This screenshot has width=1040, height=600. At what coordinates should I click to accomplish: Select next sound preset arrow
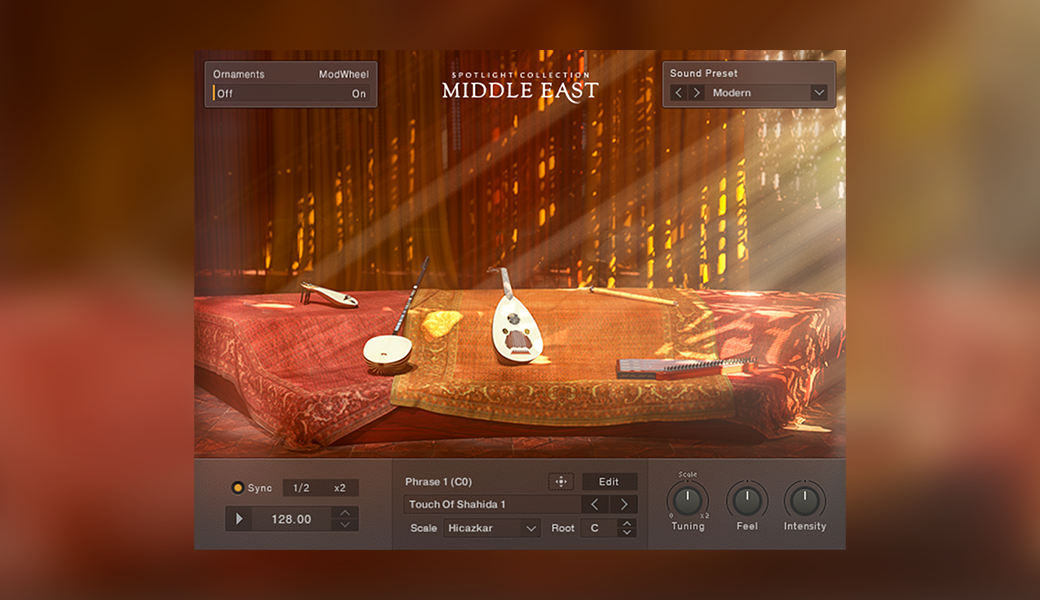point(696,93)
